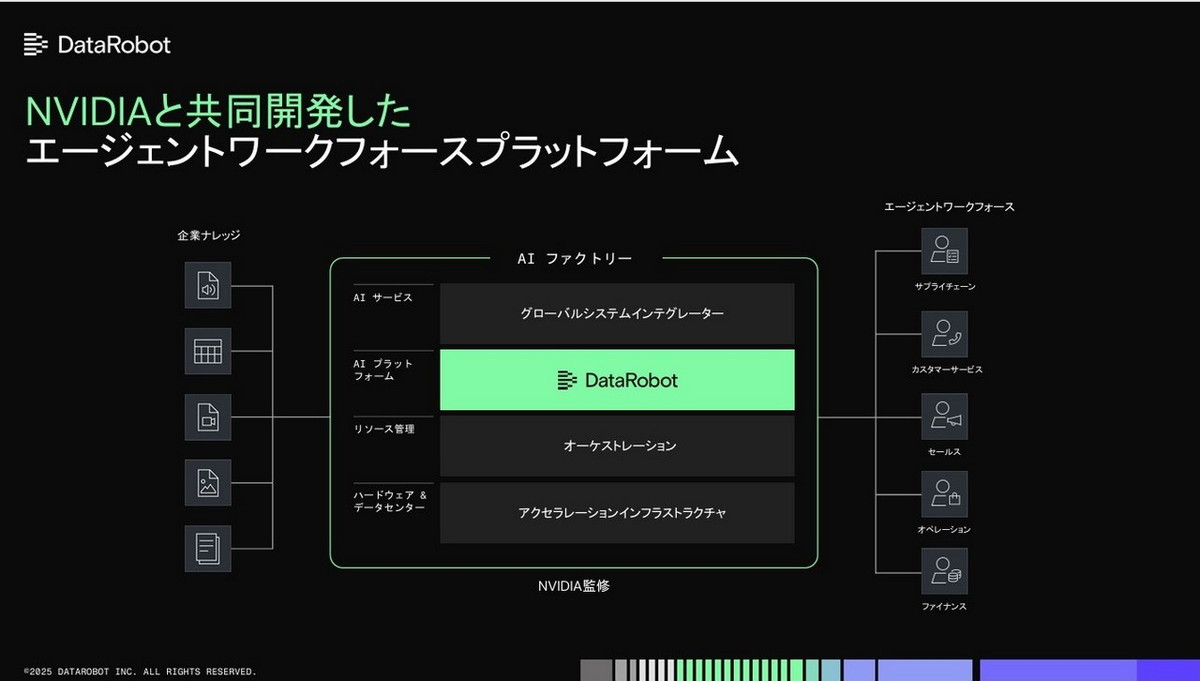Click the white エージェントワークフォースプラットフォーム title
Screen dimensions: 1200x681
[381, 153]
